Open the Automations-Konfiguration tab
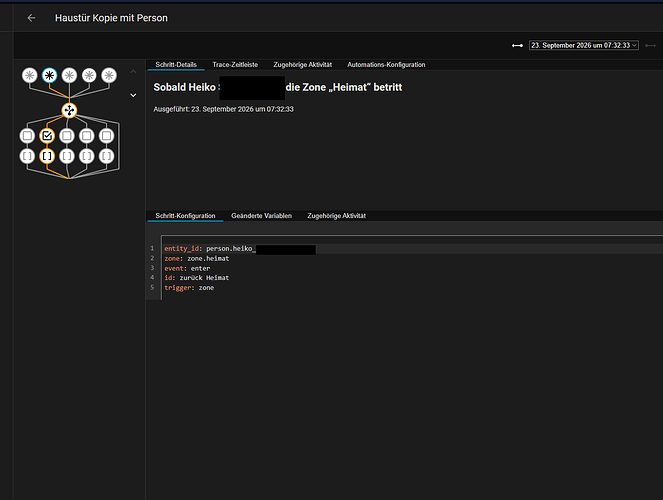 click(386, 65)
